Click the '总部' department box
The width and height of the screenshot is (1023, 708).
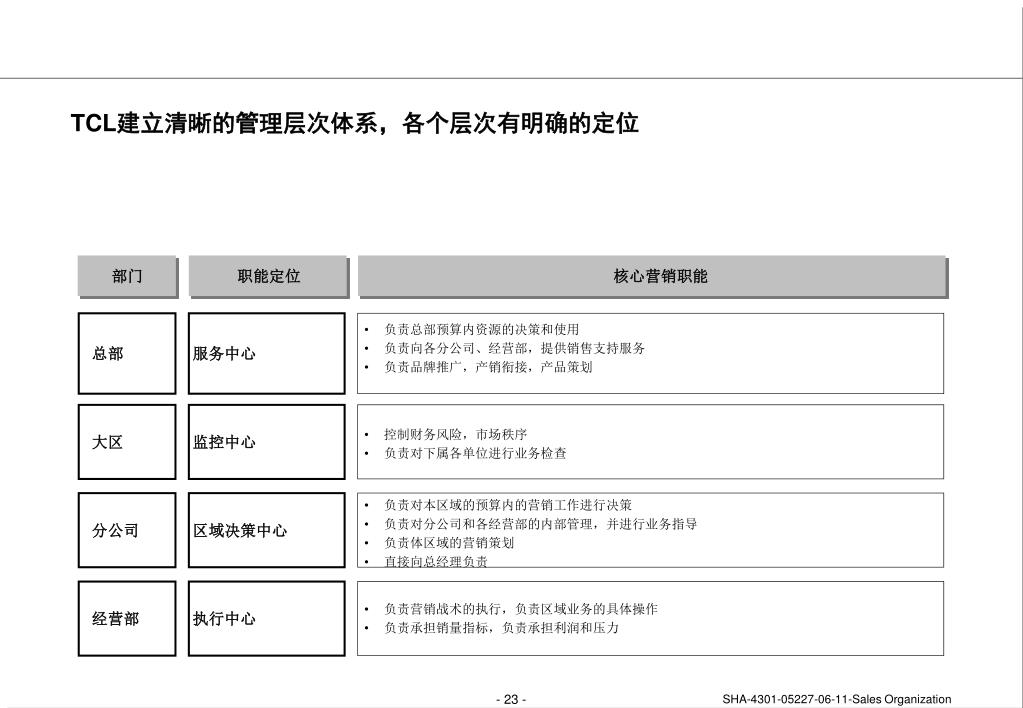tap(127, 353)
